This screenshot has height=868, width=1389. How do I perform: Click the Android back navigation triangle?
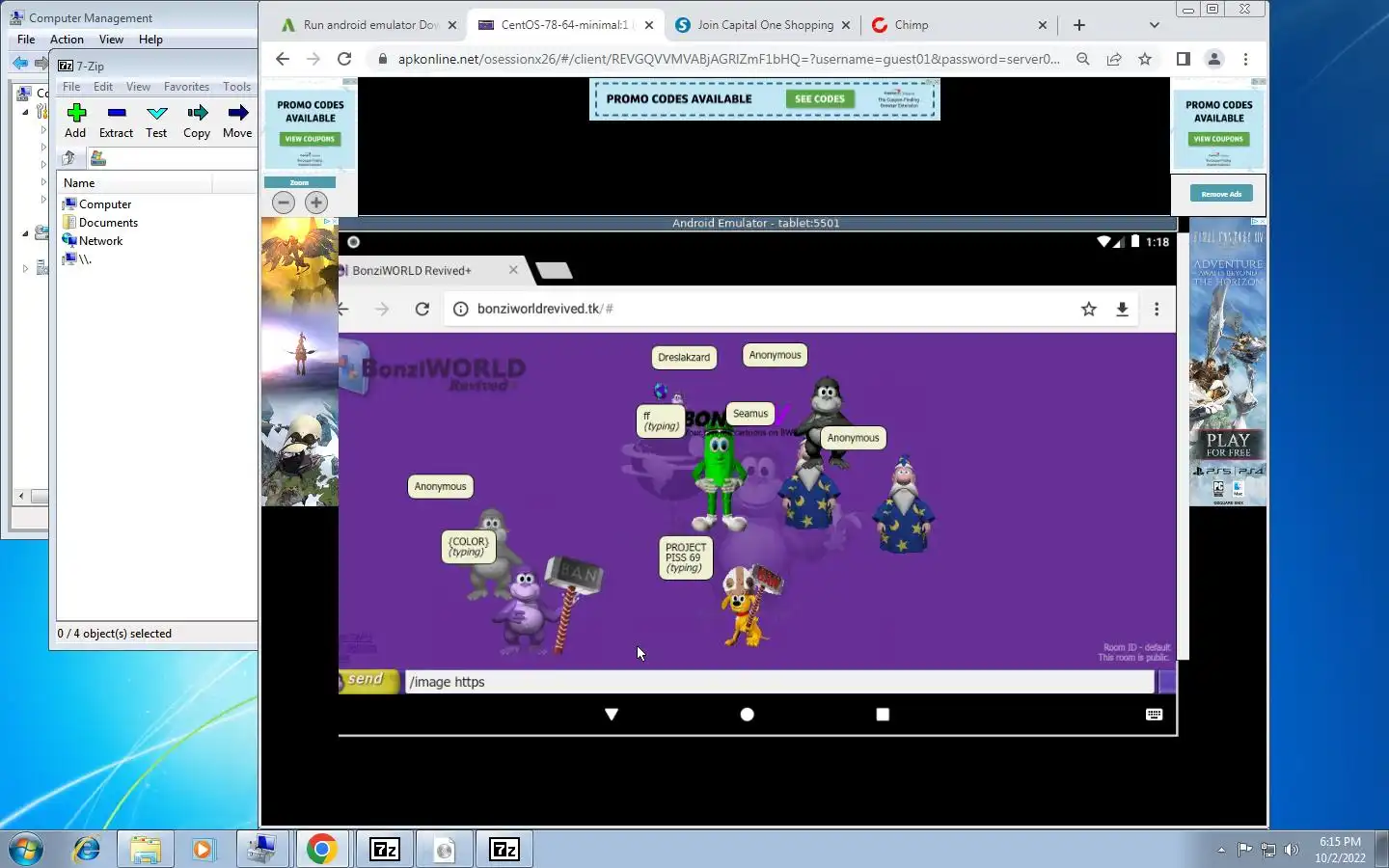click(612, 715)
